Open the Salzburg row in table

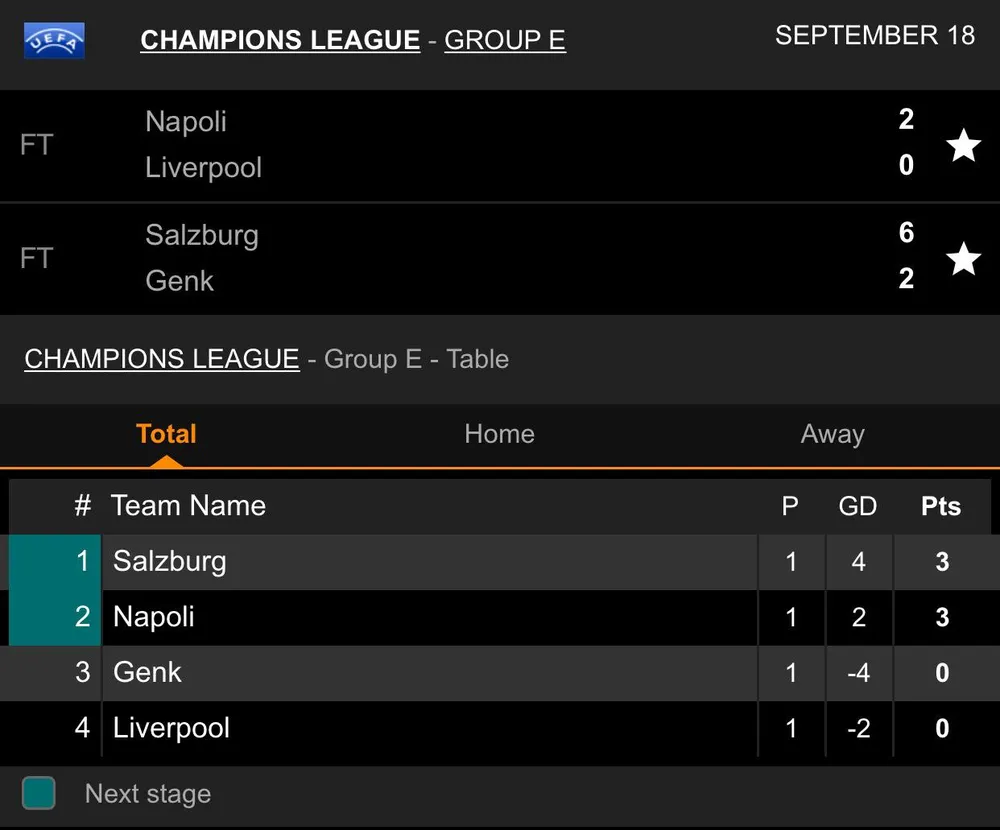[x=170, y=561]
